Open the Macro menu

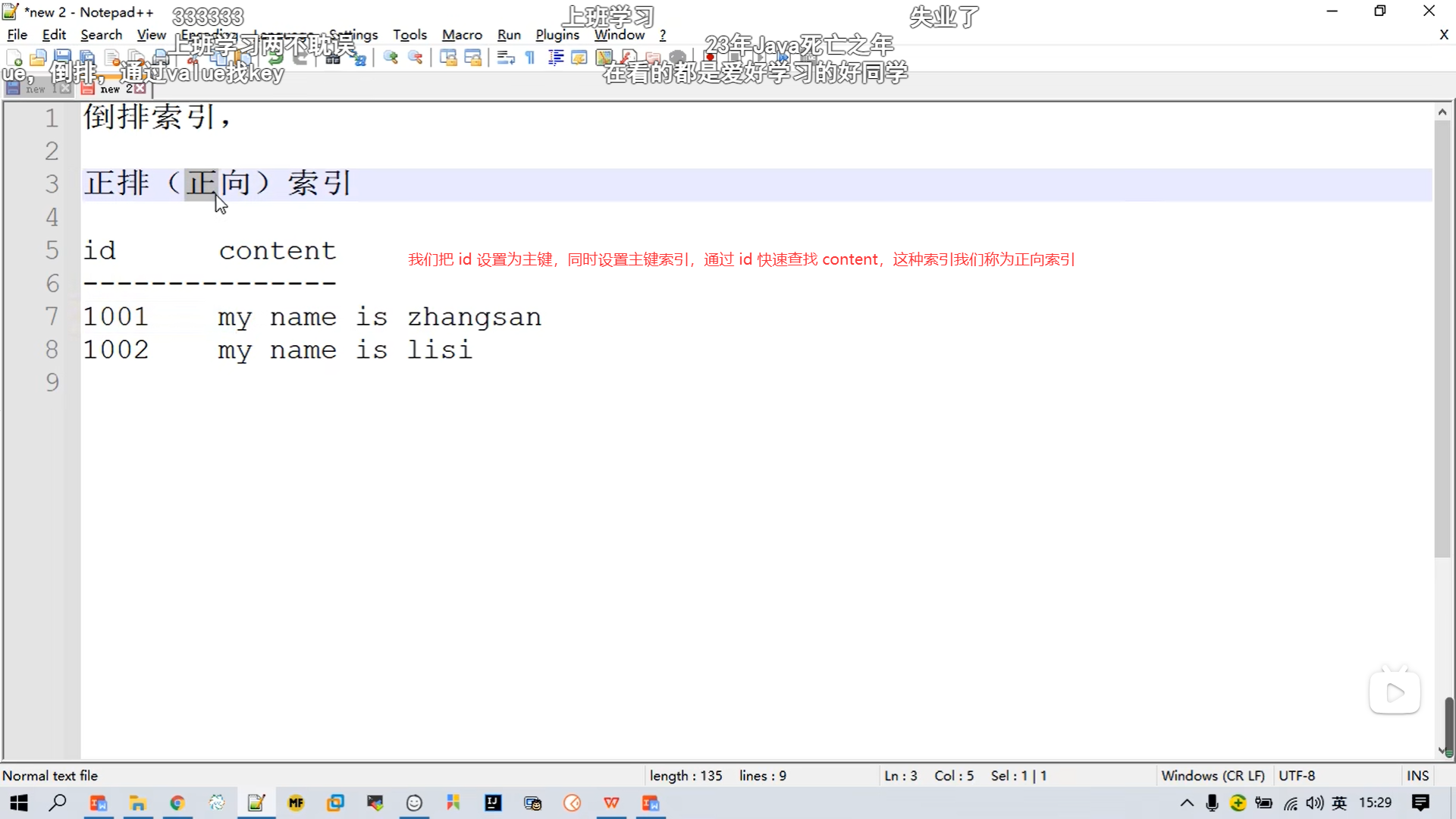(x=462, y=35)
